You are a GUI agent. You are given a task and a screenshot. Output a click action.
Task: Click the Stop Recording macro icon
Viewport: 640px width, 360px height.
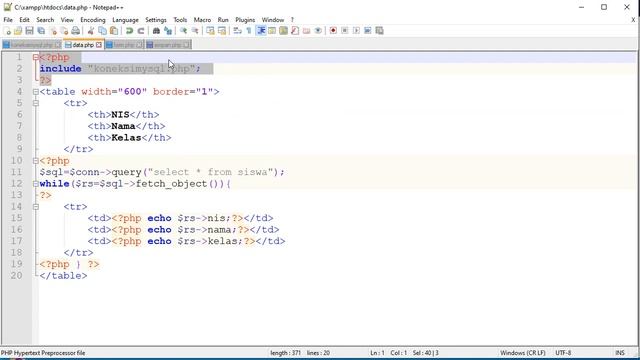(345, 31)
